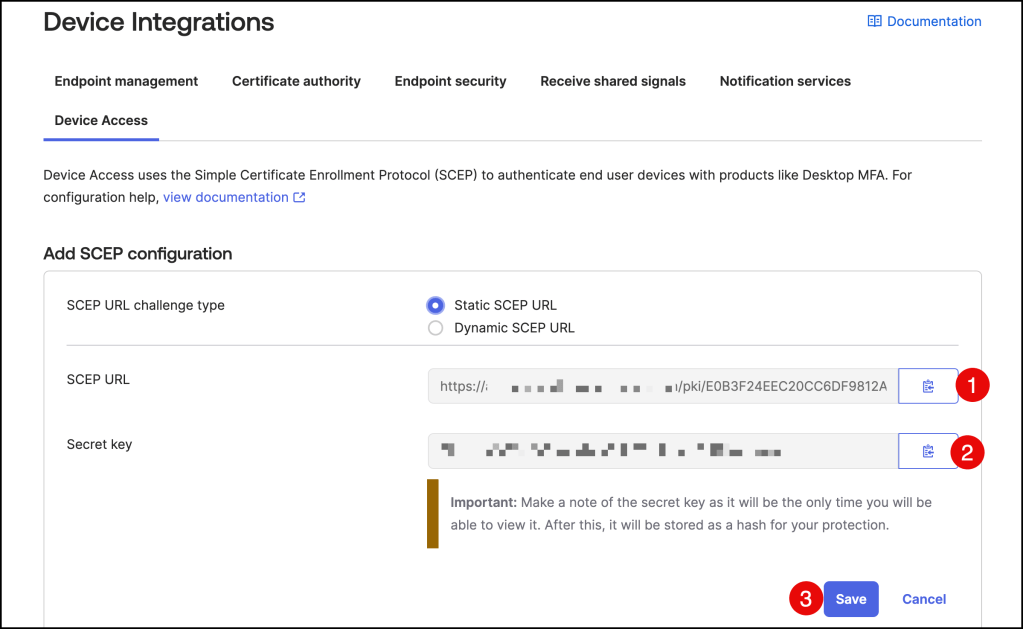1023x629 pixels.
Task: Save the SCEP configuration
Action: (x=850, y=599)
